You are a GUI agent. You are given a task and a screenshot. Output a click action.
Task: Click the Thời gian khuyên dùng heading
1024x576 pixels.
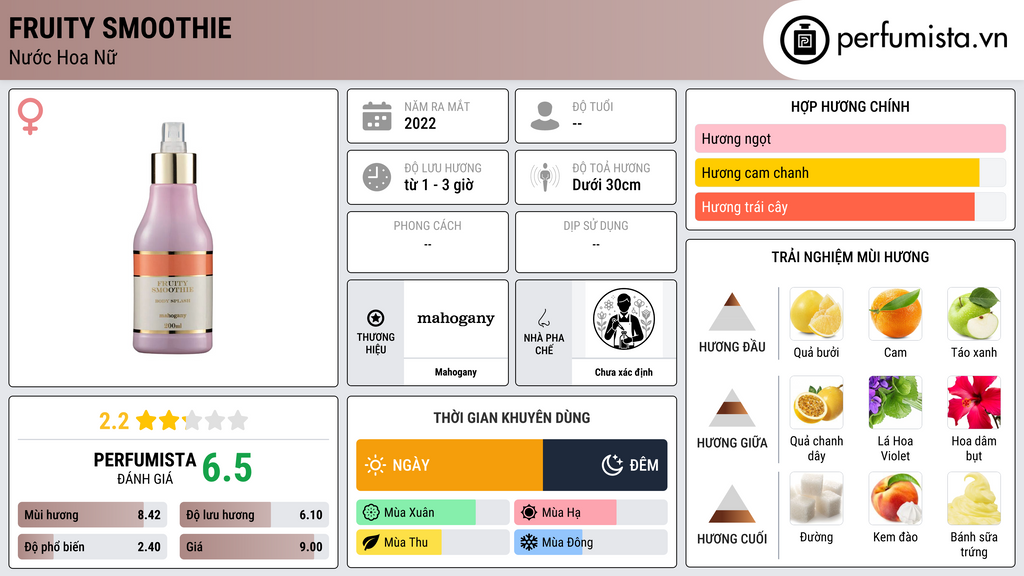(x=512, y=418)
